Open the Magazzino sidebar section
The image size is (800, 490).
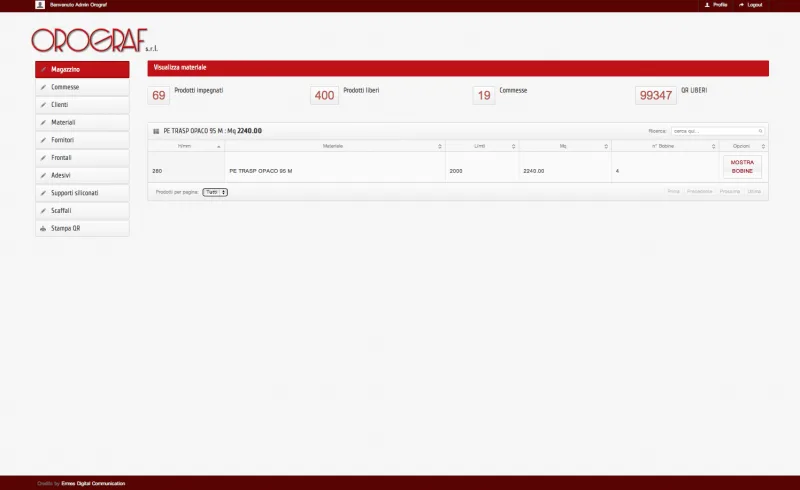tap(82, 69)
